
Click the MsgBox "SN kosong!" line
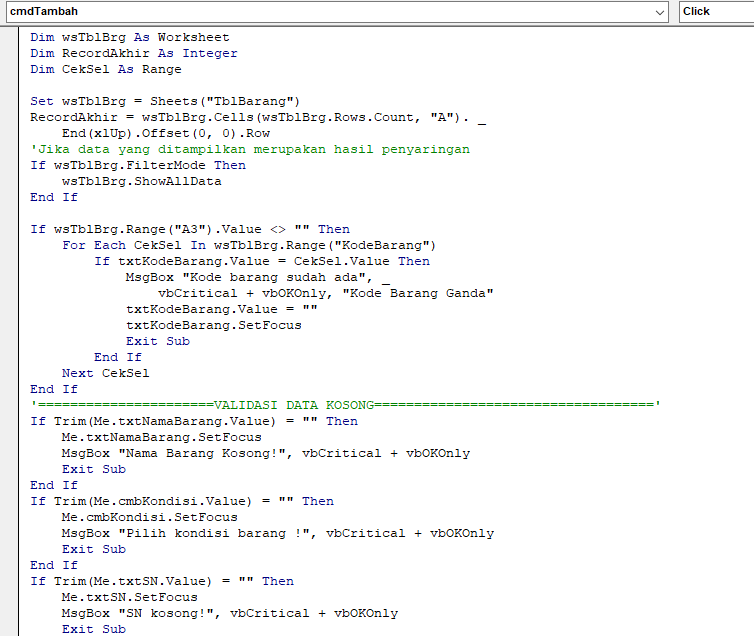point(229,613)
